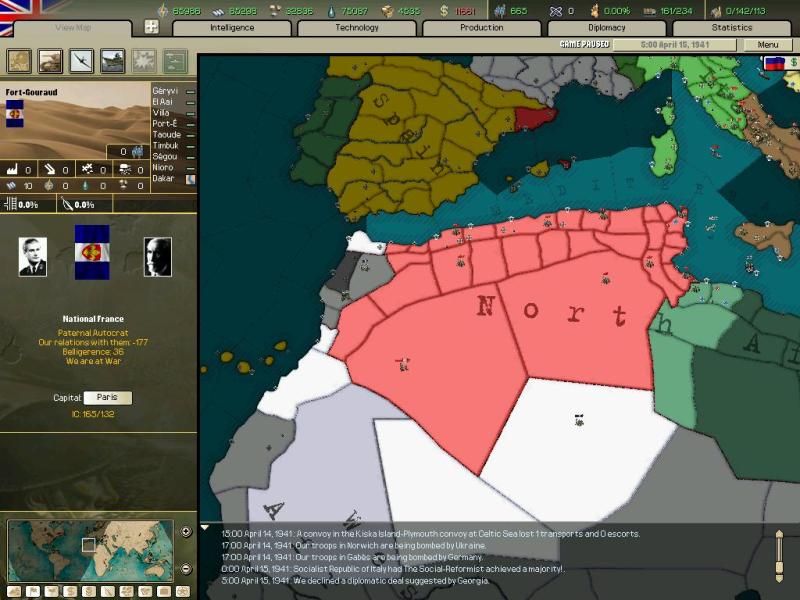Viewport: 800px width, 600px height.
Task: Go to capital Paris button
Action: click(x=108, y=397)
